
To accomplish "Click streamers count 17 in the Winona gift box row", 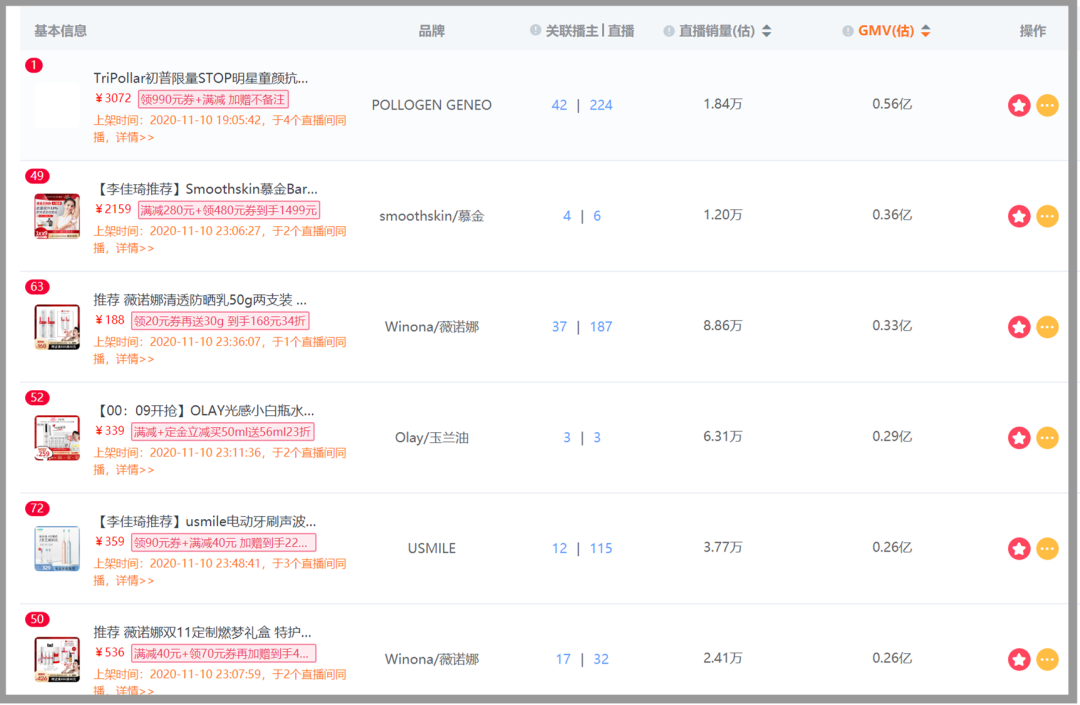I will (563, 660).
